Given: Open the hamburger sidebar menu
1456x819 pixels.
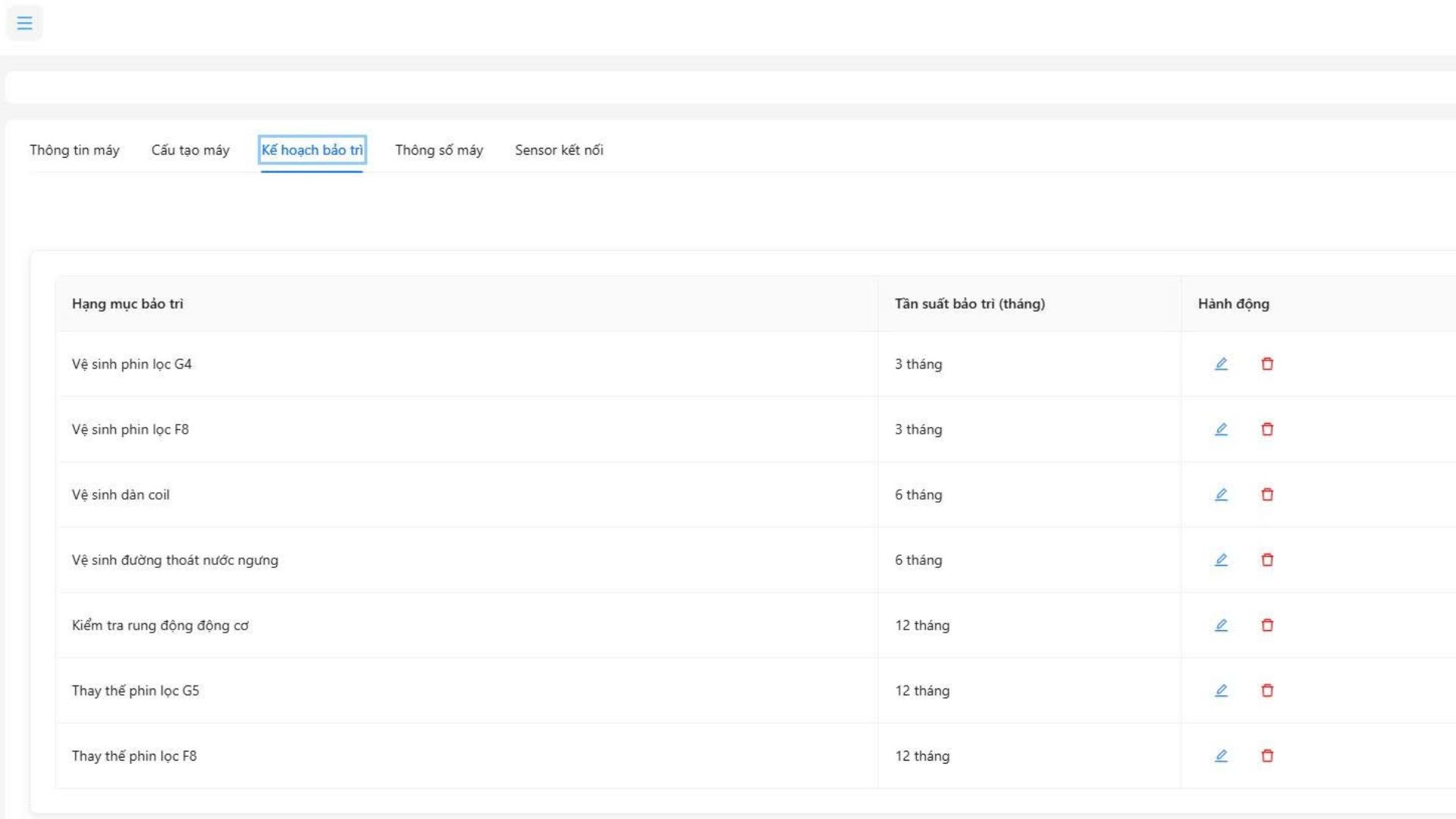Looking at the screenshot, I should coord(24,23).
